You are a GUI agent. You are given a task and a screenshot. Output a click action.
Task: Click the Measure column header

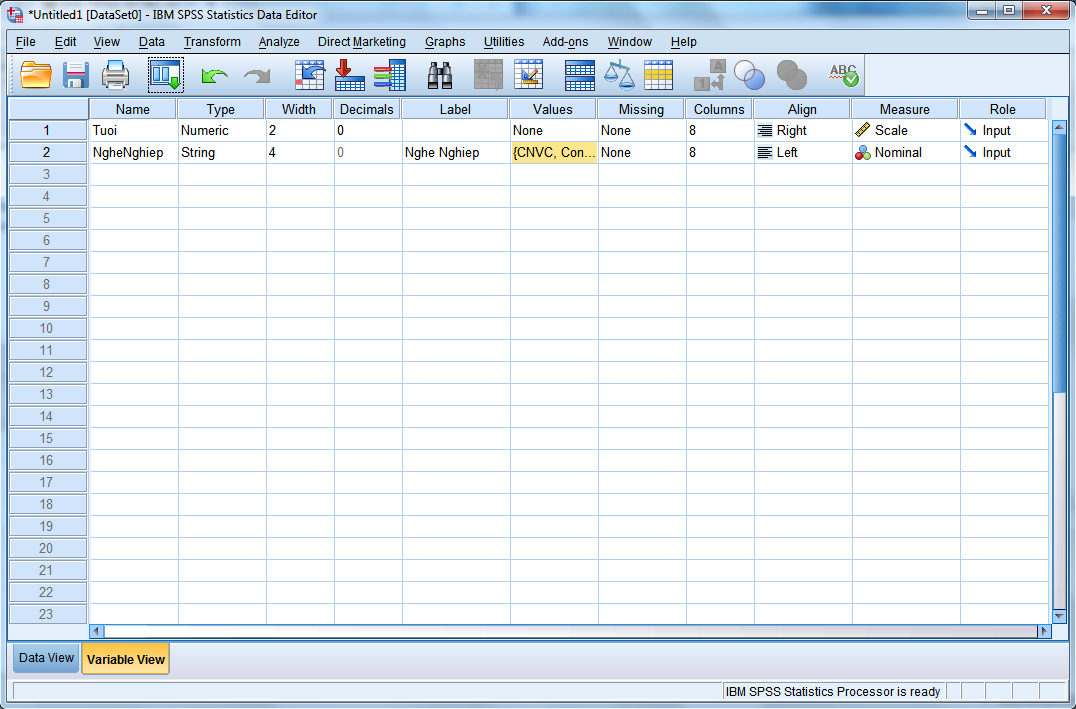pyautogui.click(x=904, y=109)
